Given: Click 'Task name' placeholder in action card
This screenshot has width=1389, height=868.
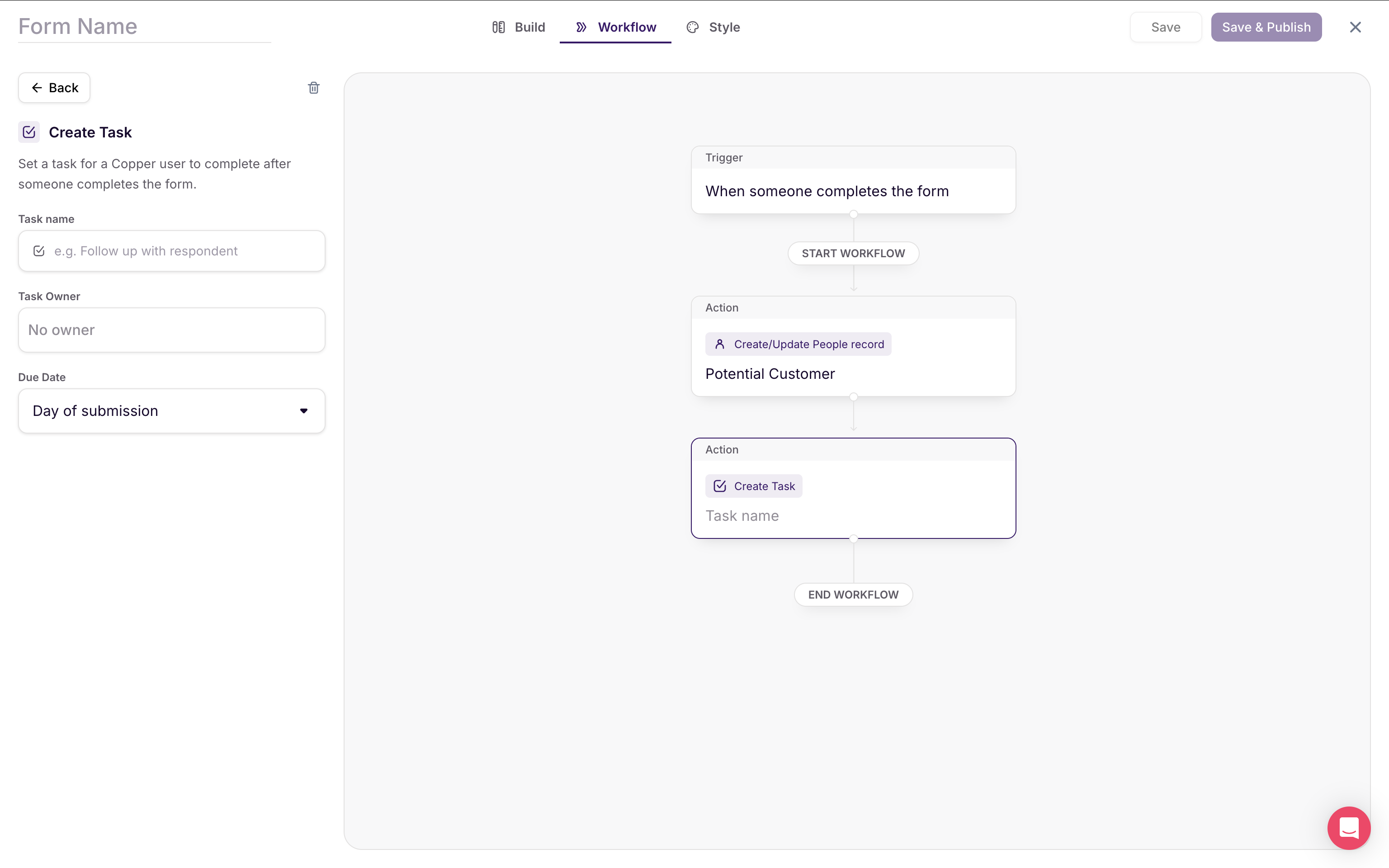Looking at the screenshot, I should (x=742, y=516).
